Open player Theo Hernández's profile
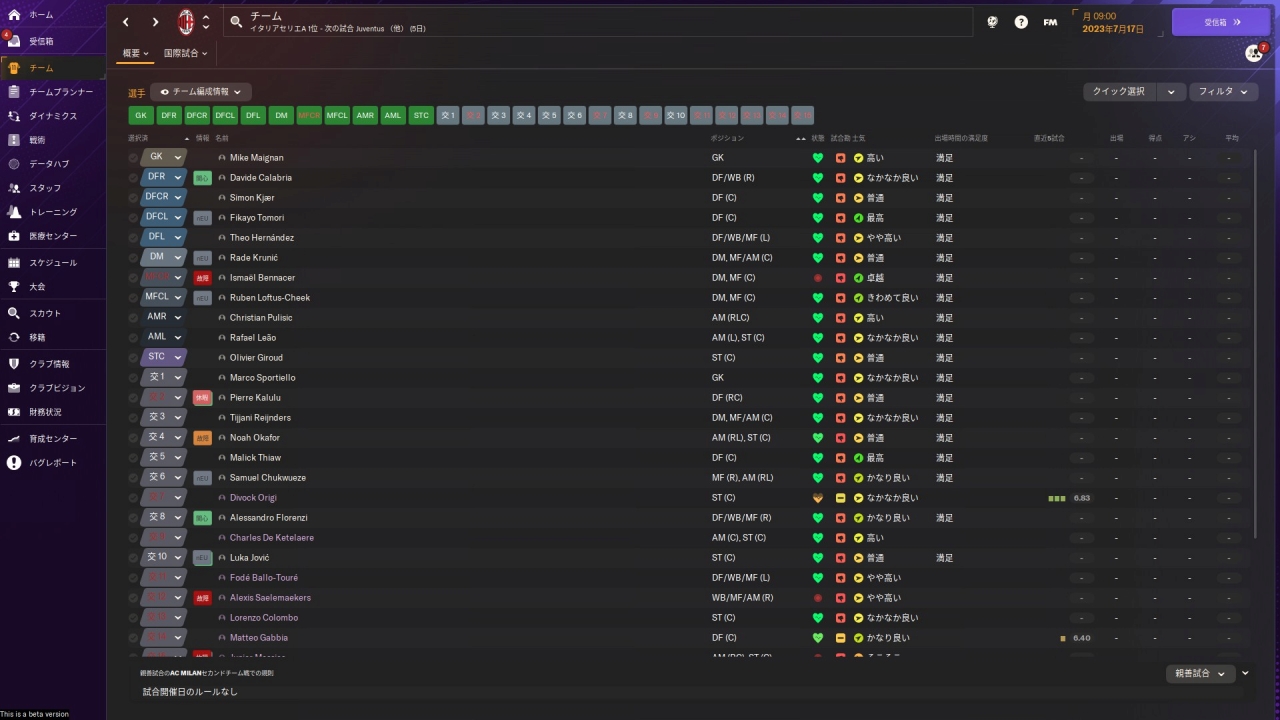This screenshot has width=1280, height=720. 261,238
